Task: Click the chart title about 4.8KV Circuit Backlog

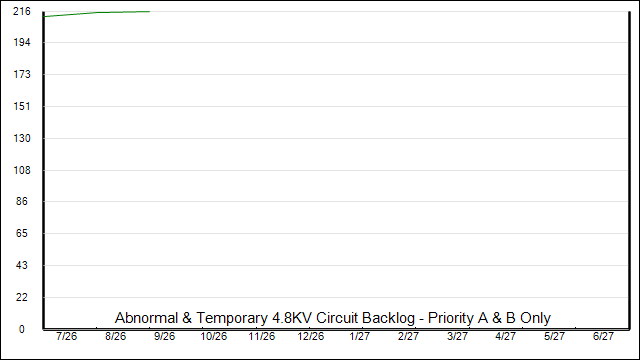Action: (333, 318)
